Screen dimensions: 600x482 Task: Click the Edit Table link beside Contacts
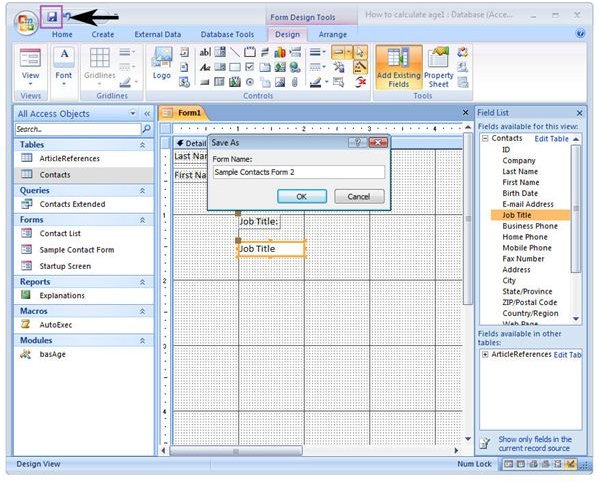tap(552, 138)
